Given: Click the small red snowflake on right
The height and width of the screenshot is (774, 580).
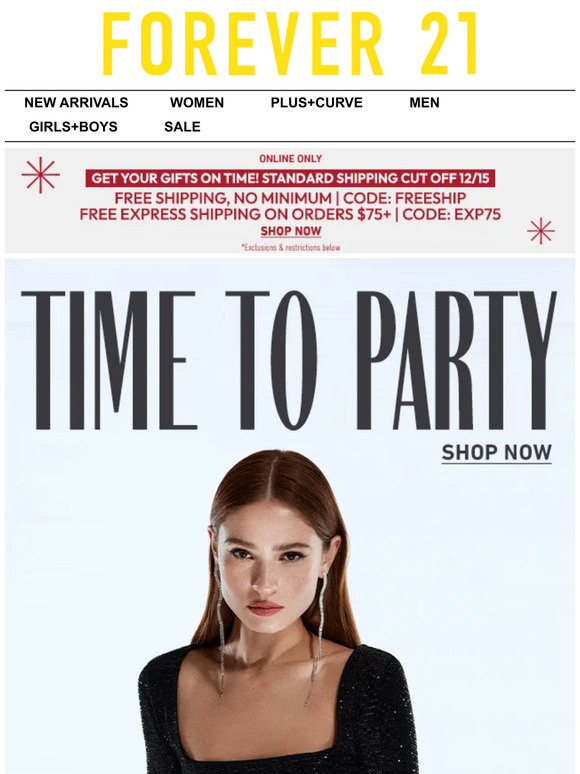Looking at the screenshot, I should (541, 231).
